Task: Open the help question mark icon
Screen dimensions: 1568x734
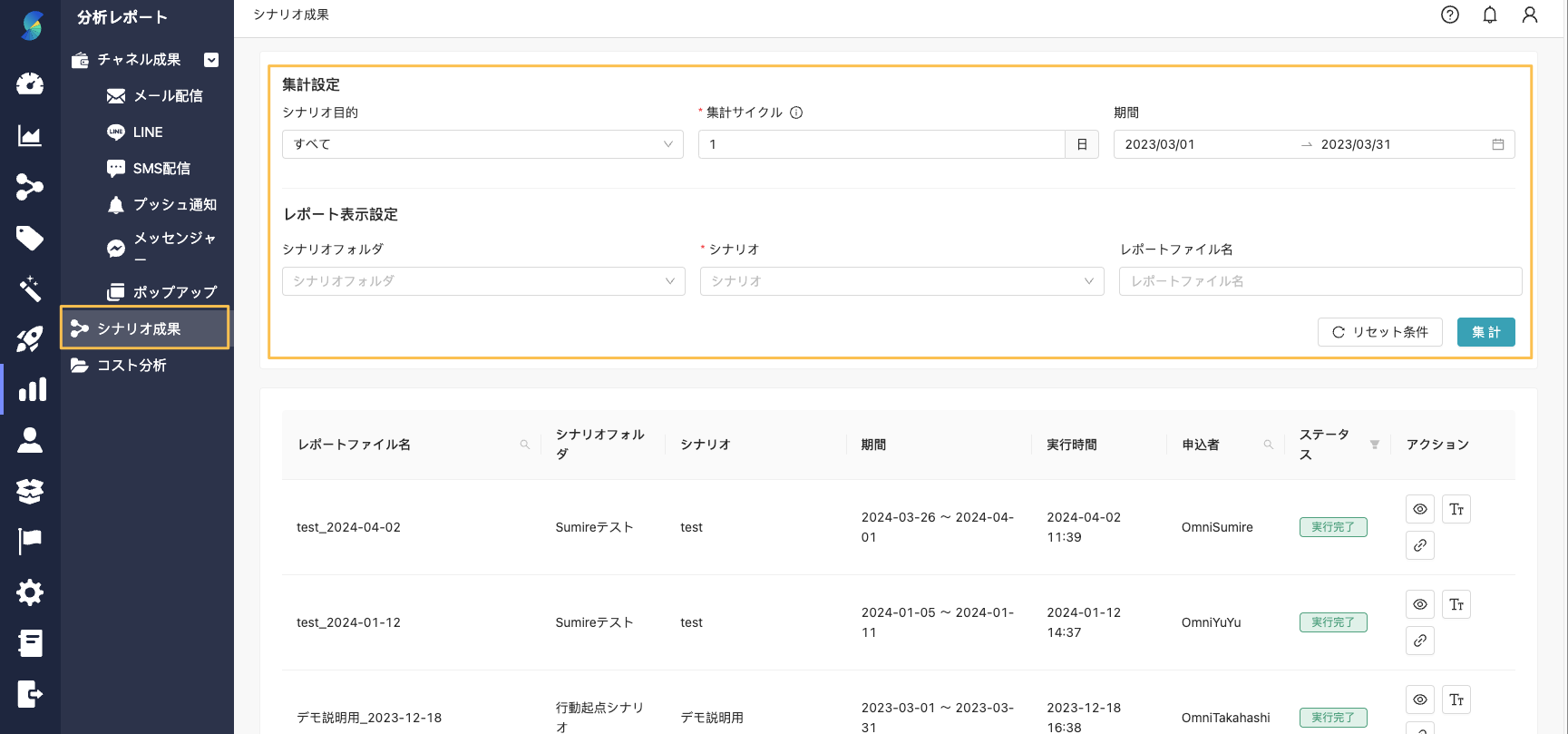Action: point(1449,15)
